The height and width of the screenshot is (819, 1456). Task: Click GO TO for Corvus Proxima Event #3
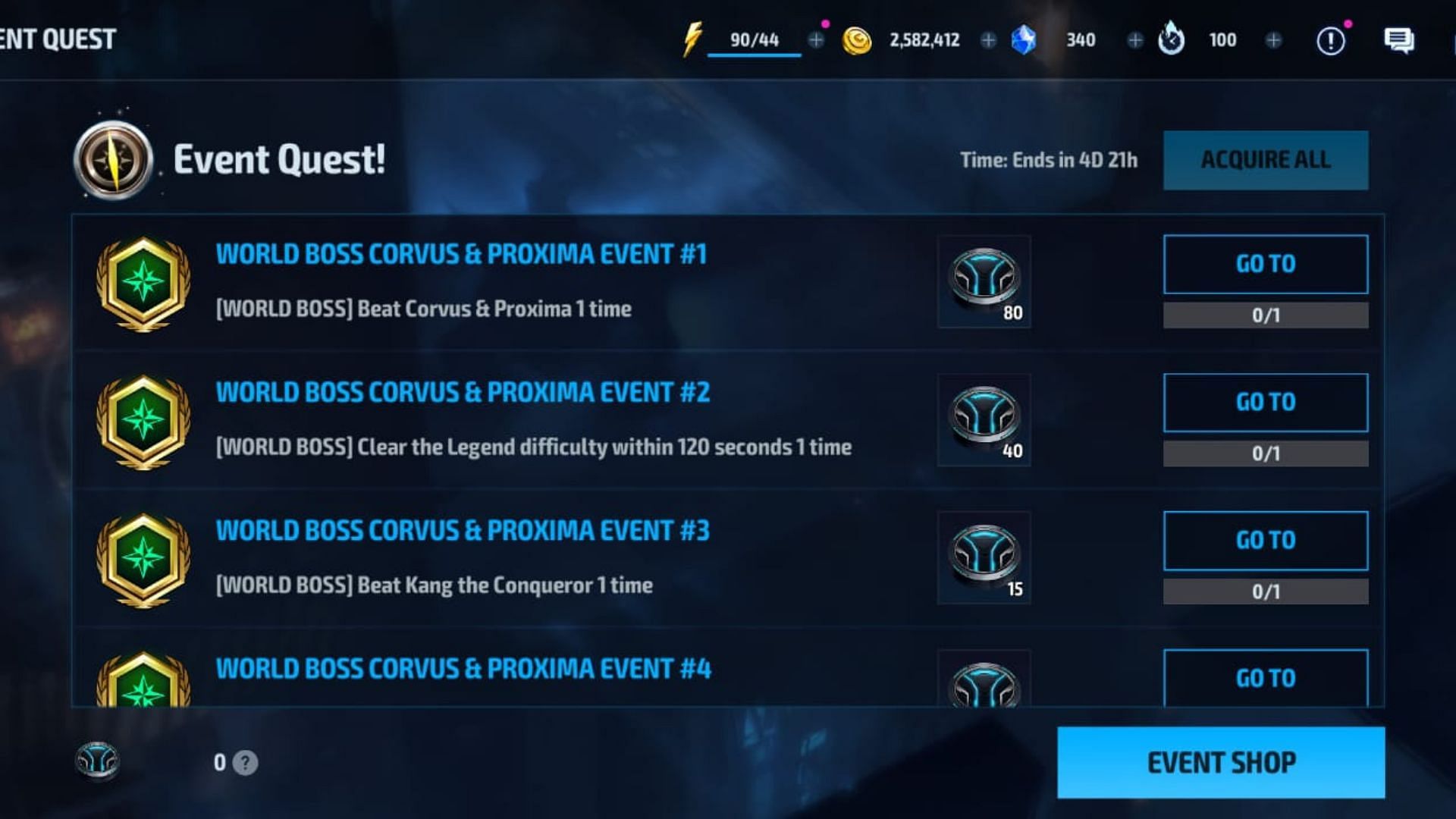pyautogui.click(x=1265, y=540)
